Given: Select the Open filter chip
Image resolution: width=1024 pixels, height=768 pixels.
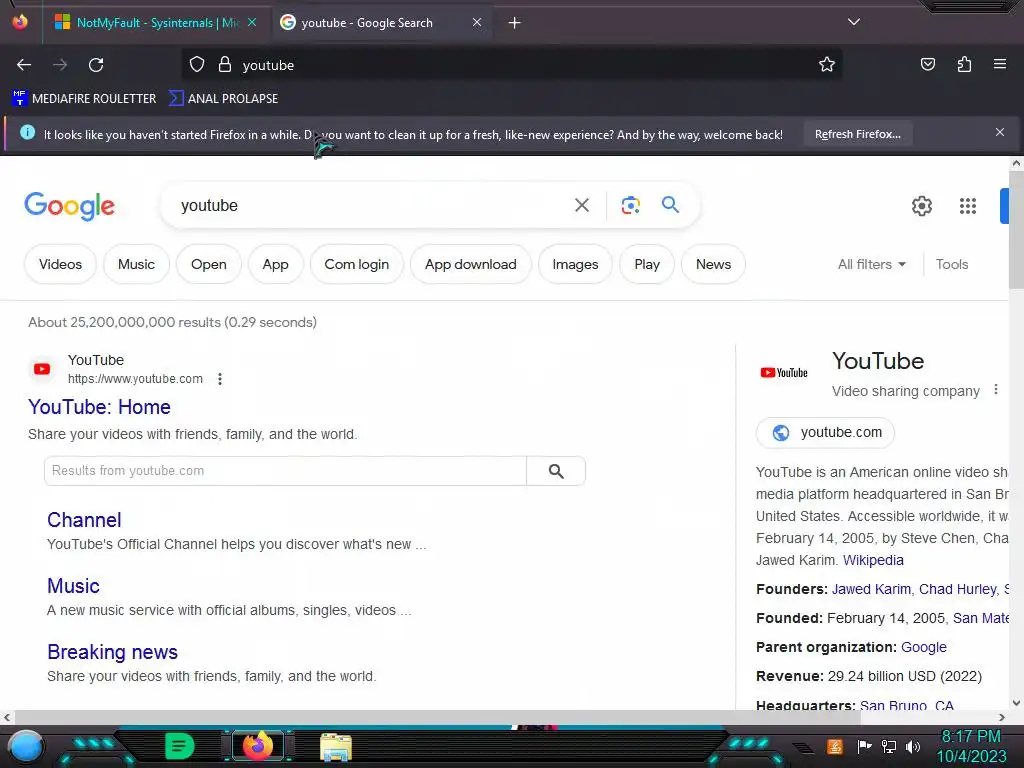Looking at the screenshot, I should [x=209, y=264].
